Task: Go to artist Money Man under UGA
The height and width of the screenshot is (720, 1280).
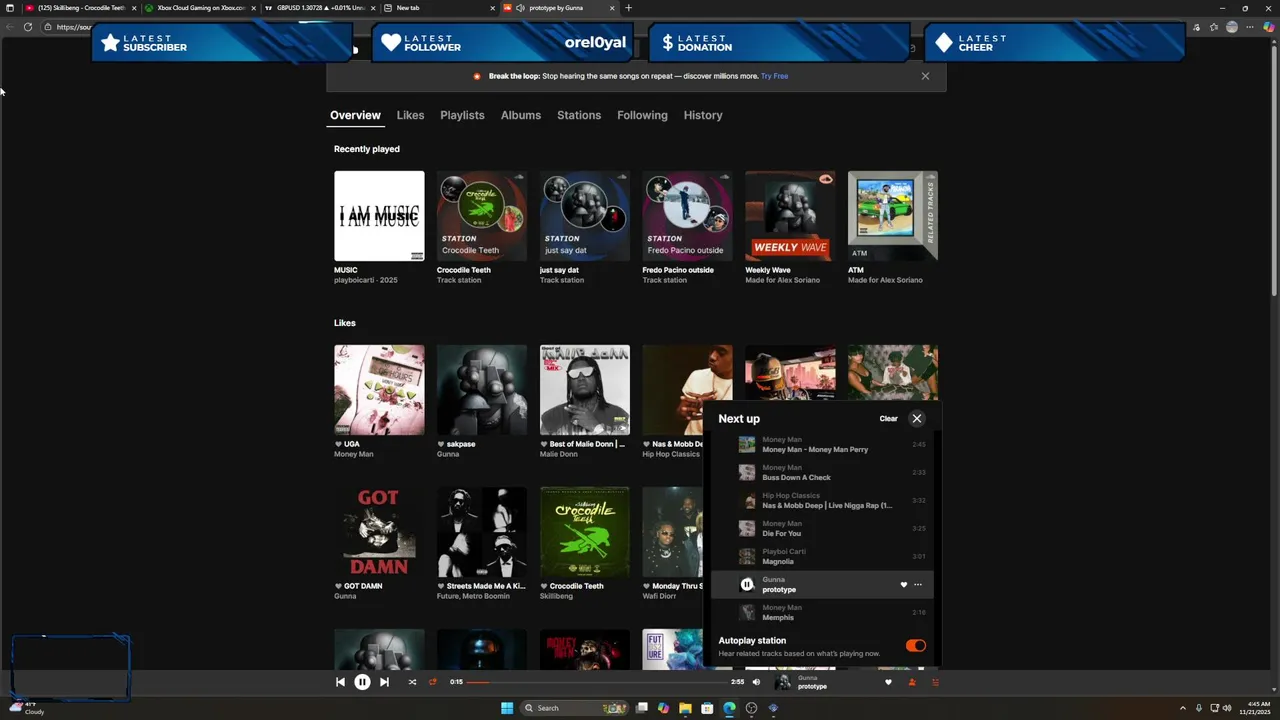Action: (x=354, y=454)
